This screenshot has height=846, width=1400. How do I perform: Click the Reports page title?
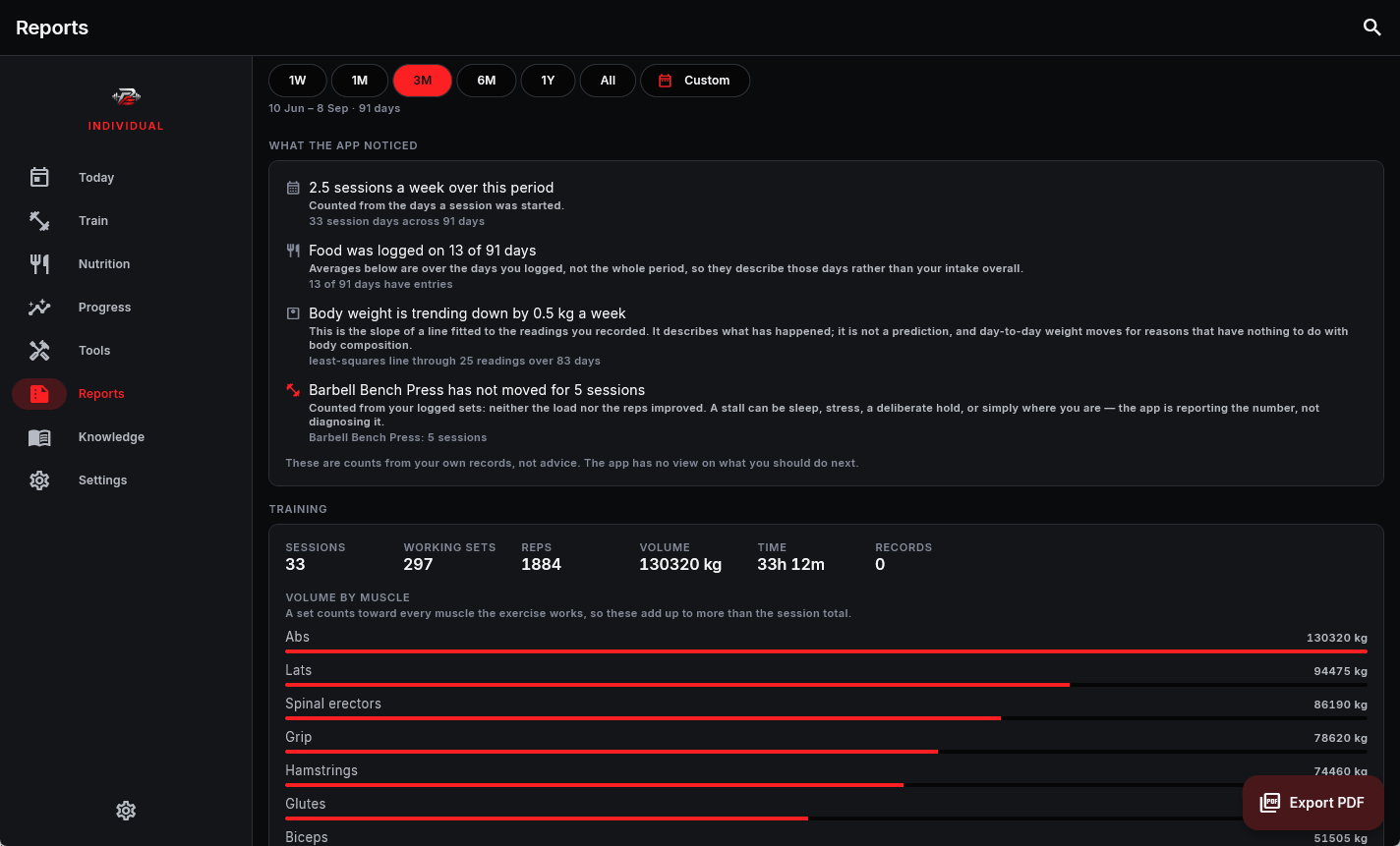tap(52, 28)
